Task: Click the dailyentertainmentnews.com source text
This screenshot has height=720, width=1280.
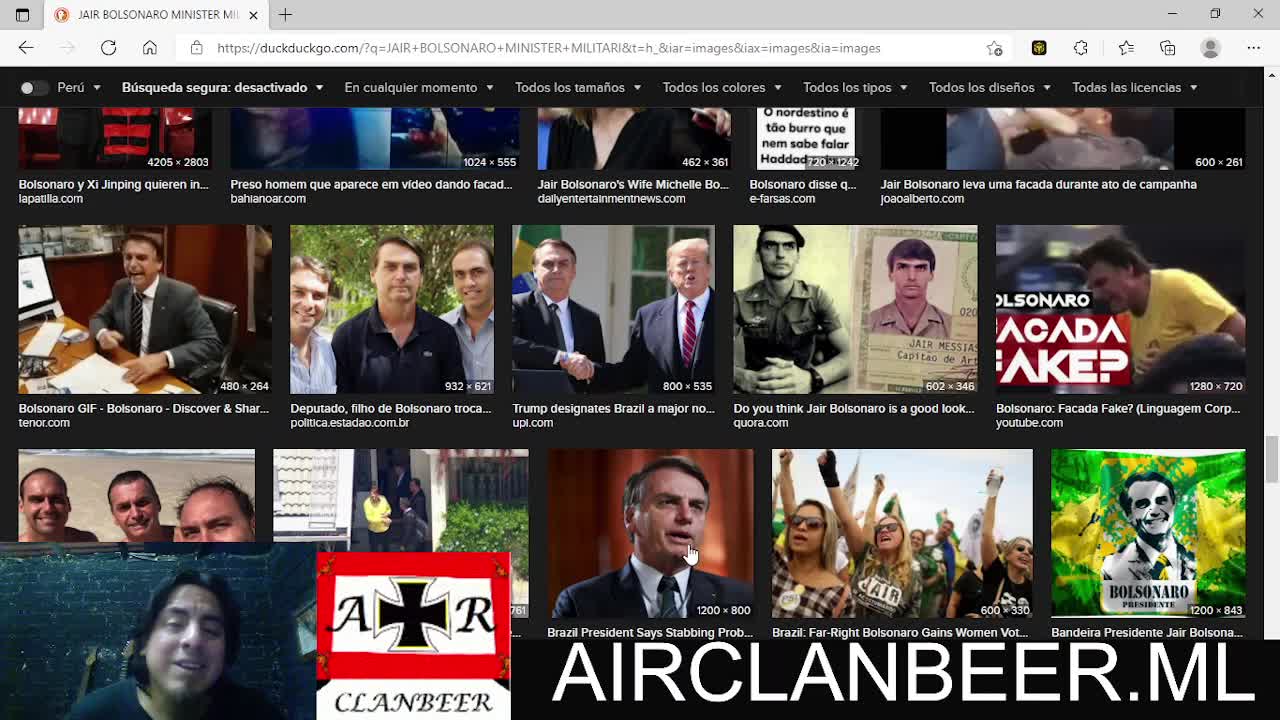Action: (x=611, y=198)
